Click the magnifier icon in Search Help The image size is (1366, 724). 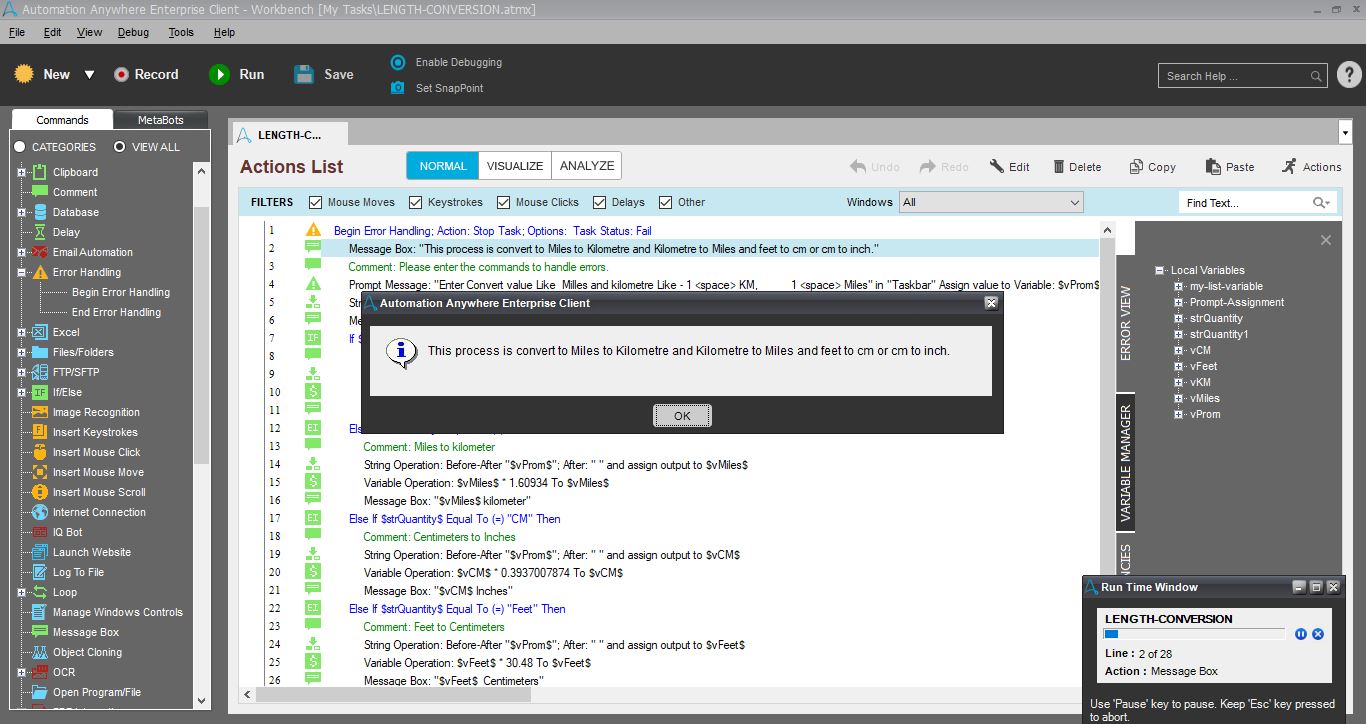(x=1317, y=76)
